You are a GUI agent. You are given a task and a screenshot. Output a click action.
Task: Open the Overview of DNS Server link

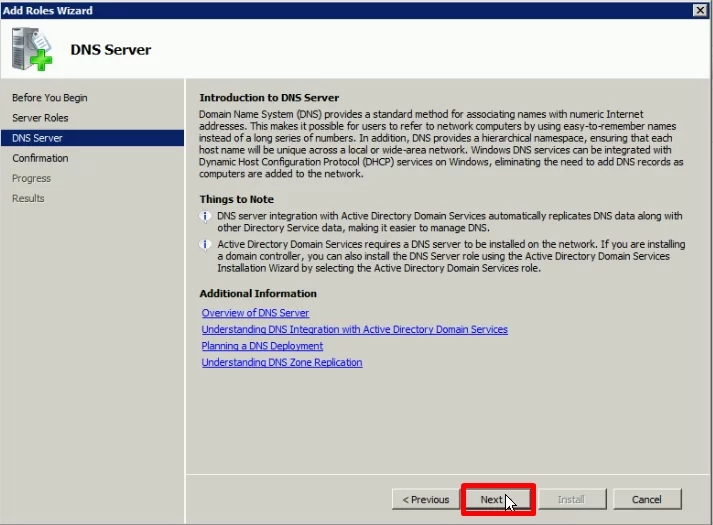tap(255, 313)
